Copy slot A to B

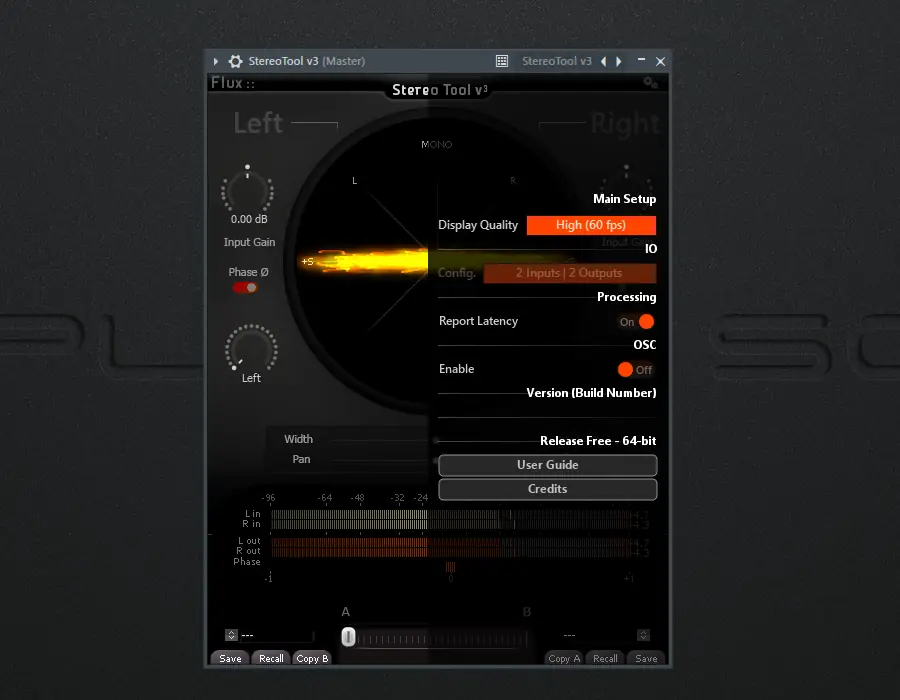(312, 658)
